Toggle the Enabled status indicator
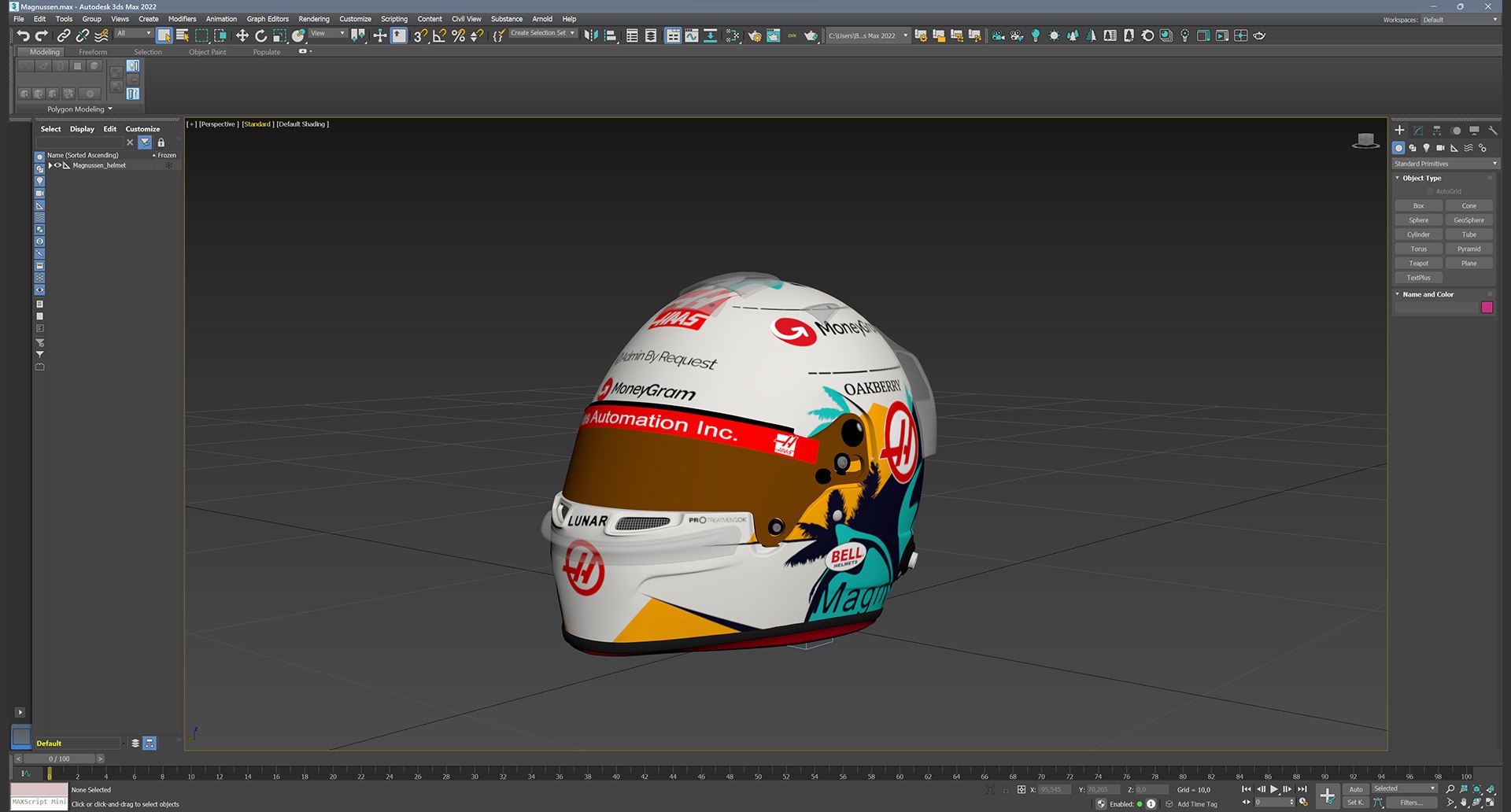This screenshot has width=1511, height=812. [x=1140, y=804]
